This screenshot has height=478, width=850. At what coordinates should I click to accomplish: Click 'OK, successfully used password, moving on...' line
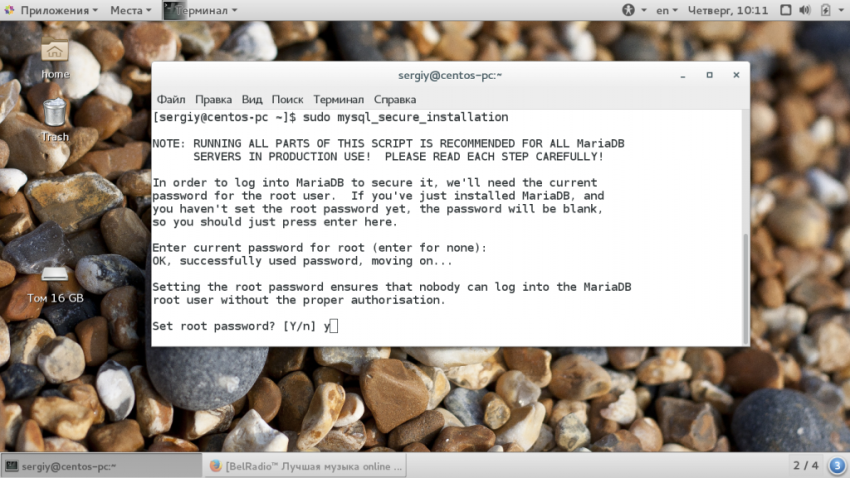(x=302, y=261)
